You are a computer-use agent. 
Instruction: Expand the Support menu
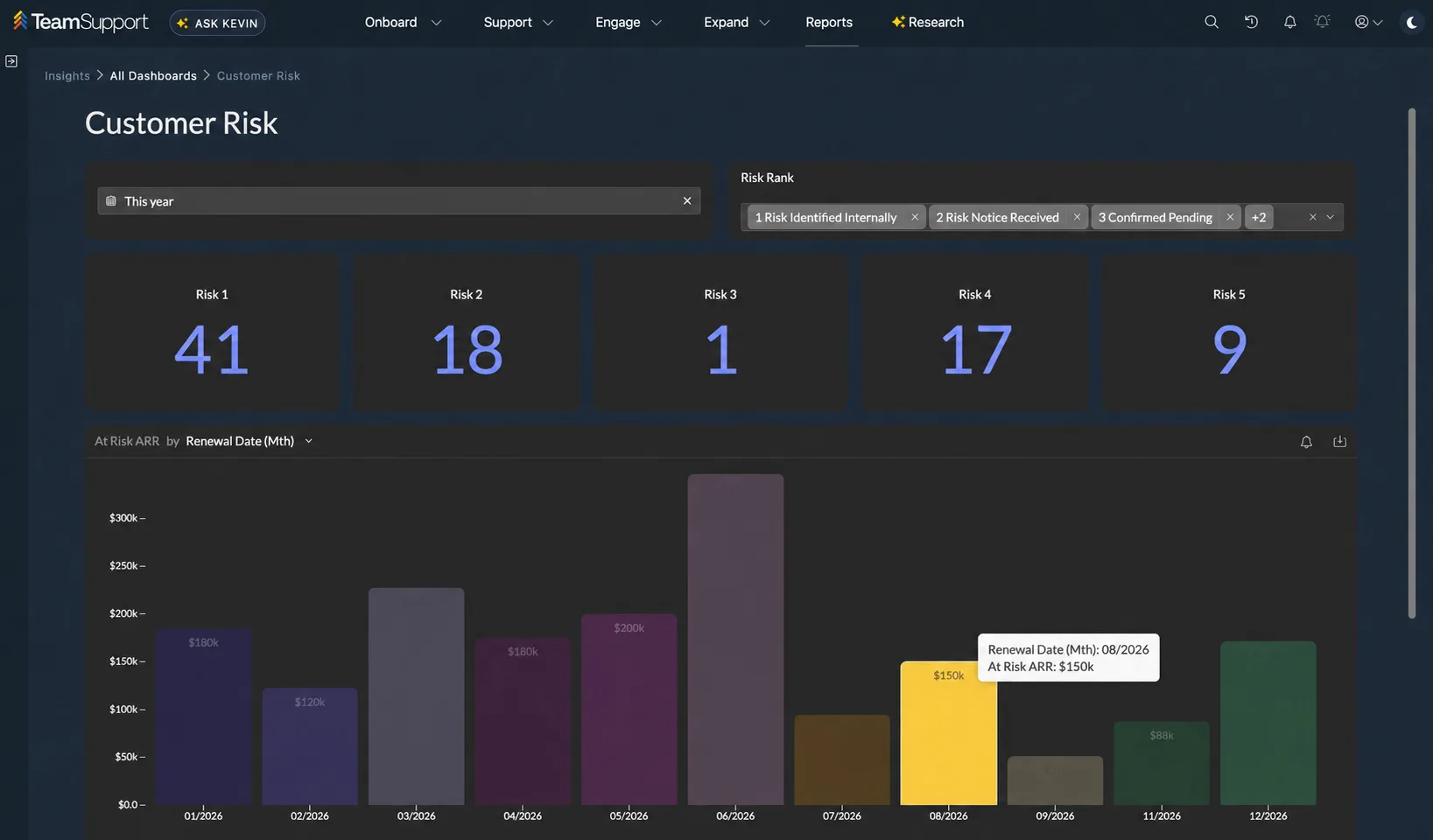(x=518, y=22)
